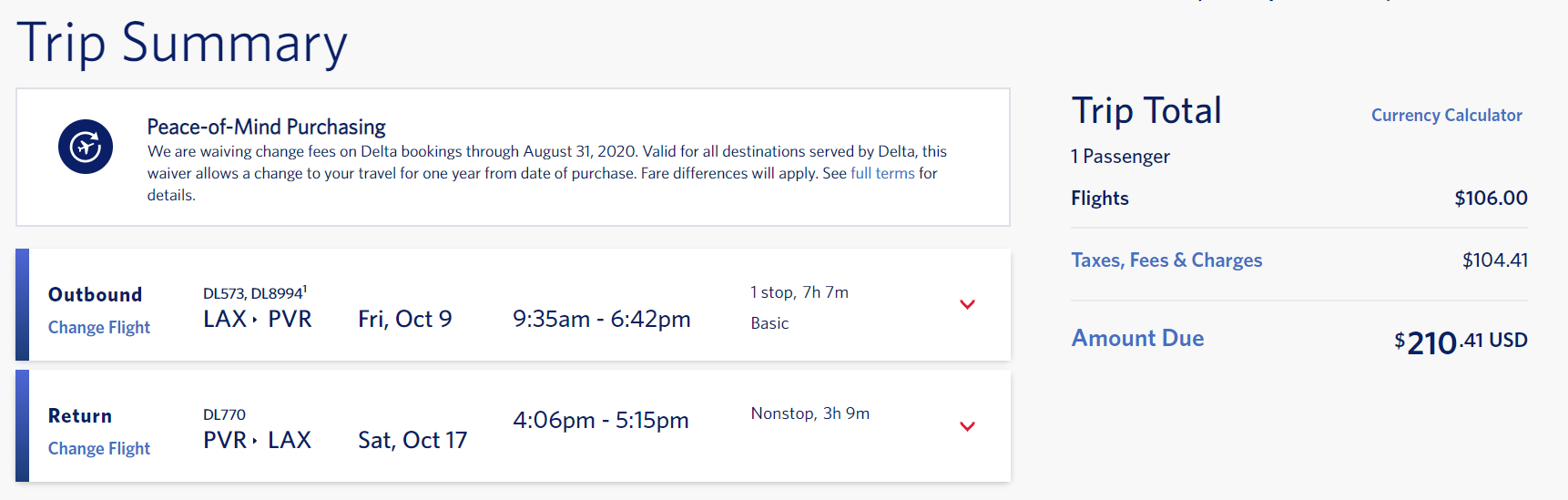Image resolution: width=1568 pixels, height=500 pixels.
Task: Expand the Outbound flight details chevron
Action: tap(967, 304)
